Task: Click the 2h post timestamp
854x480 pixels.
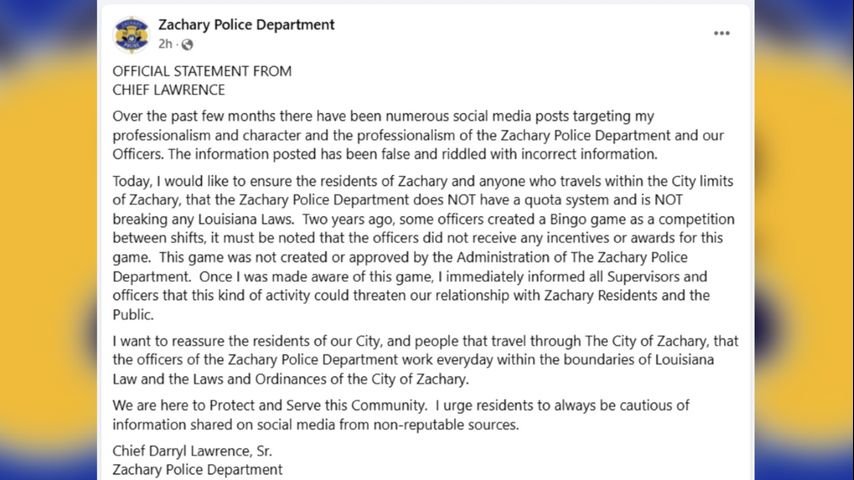Action: tap(165, 44)
